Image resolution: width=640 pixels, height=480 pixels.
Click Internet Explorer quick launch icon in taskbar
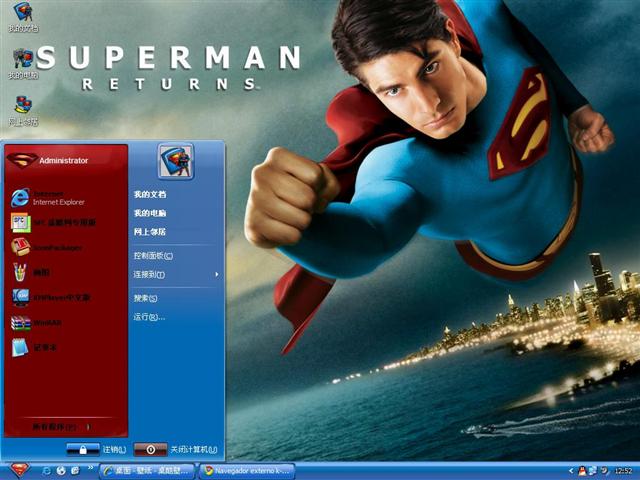pyautogui.click(x=47, y=471)
